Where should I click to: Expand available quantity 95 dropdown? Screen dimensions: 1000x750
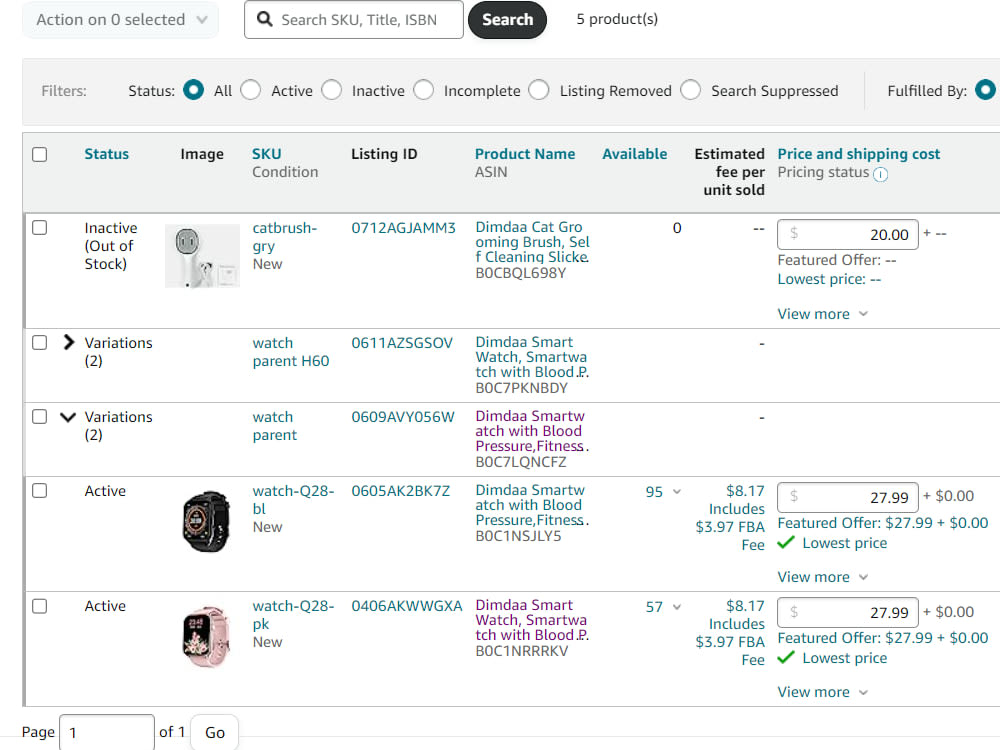[677, 492]
